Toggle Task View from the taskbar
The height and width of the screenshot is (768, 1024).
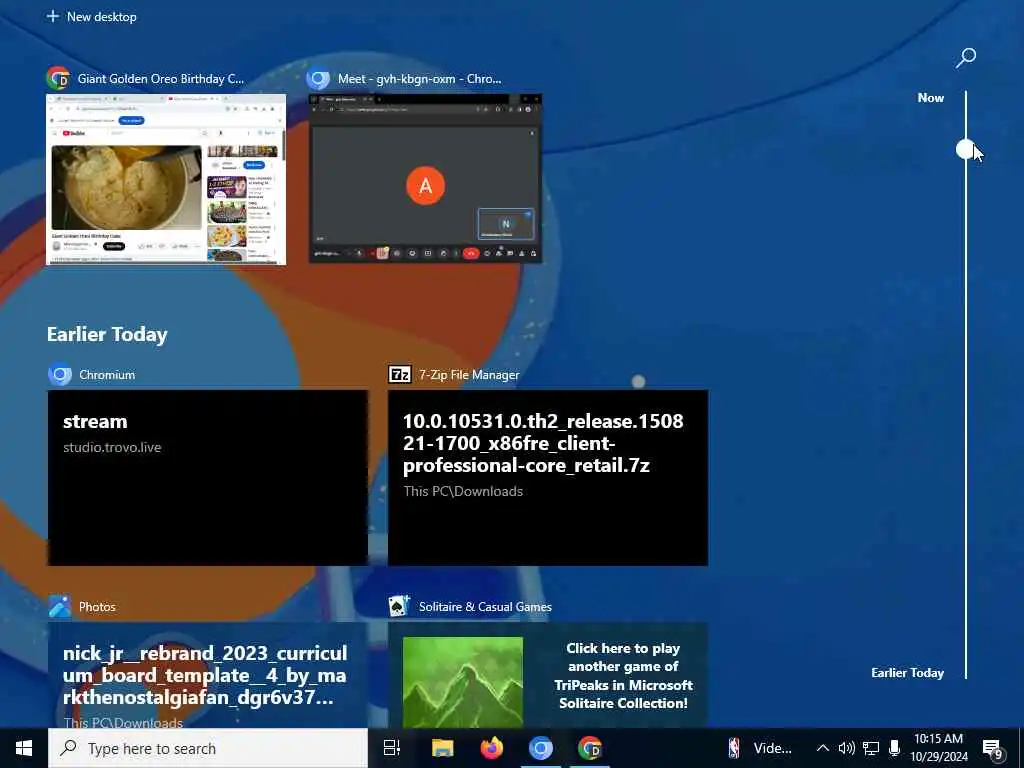(x=392, y=748)
